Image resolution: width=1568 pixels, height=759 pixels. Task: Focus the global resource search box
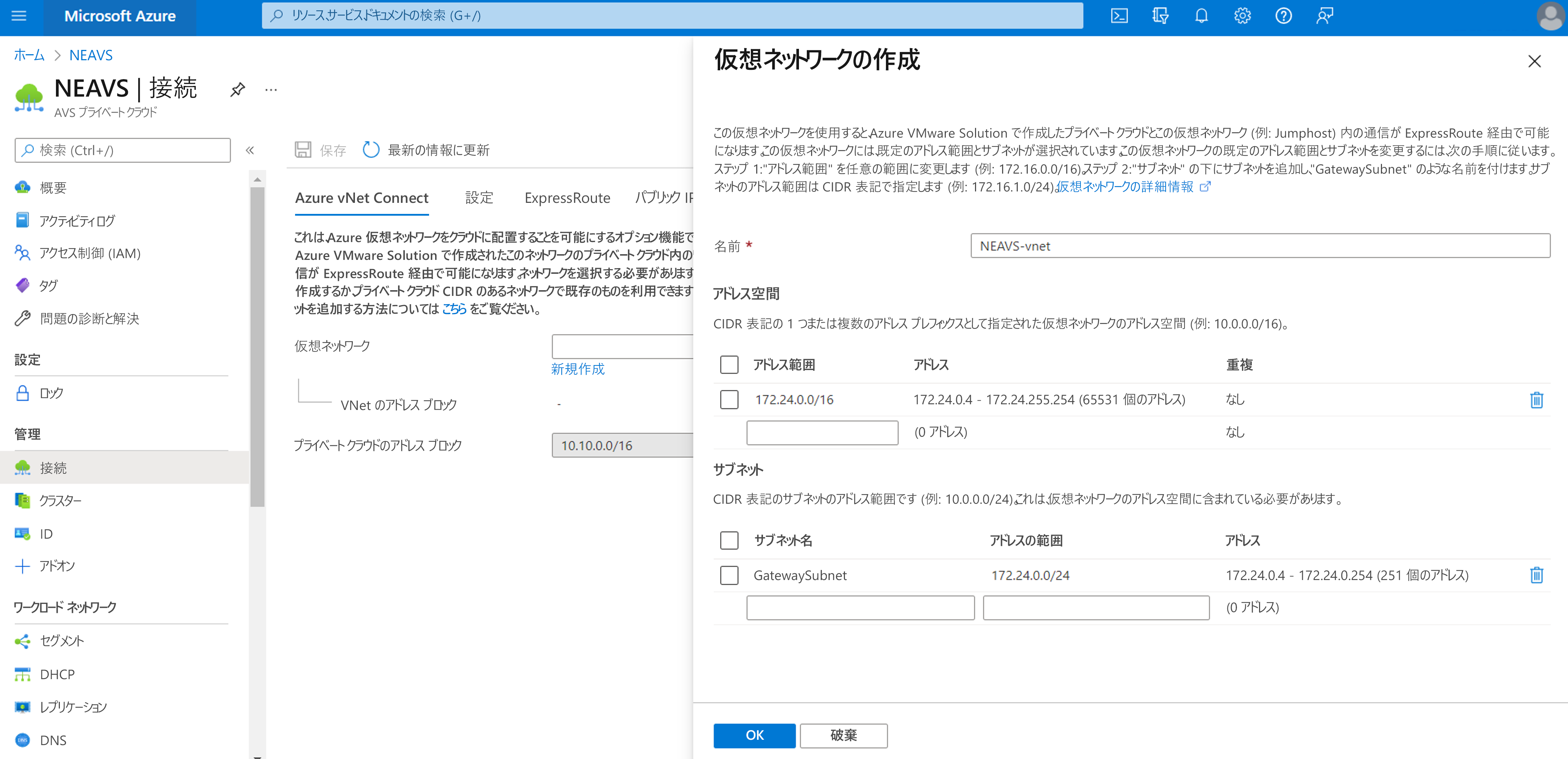[672, 16]
